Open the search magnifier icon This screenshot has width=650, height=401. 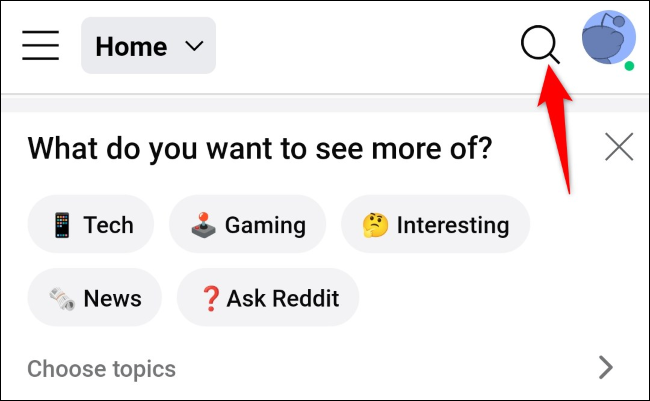[540, 44]
